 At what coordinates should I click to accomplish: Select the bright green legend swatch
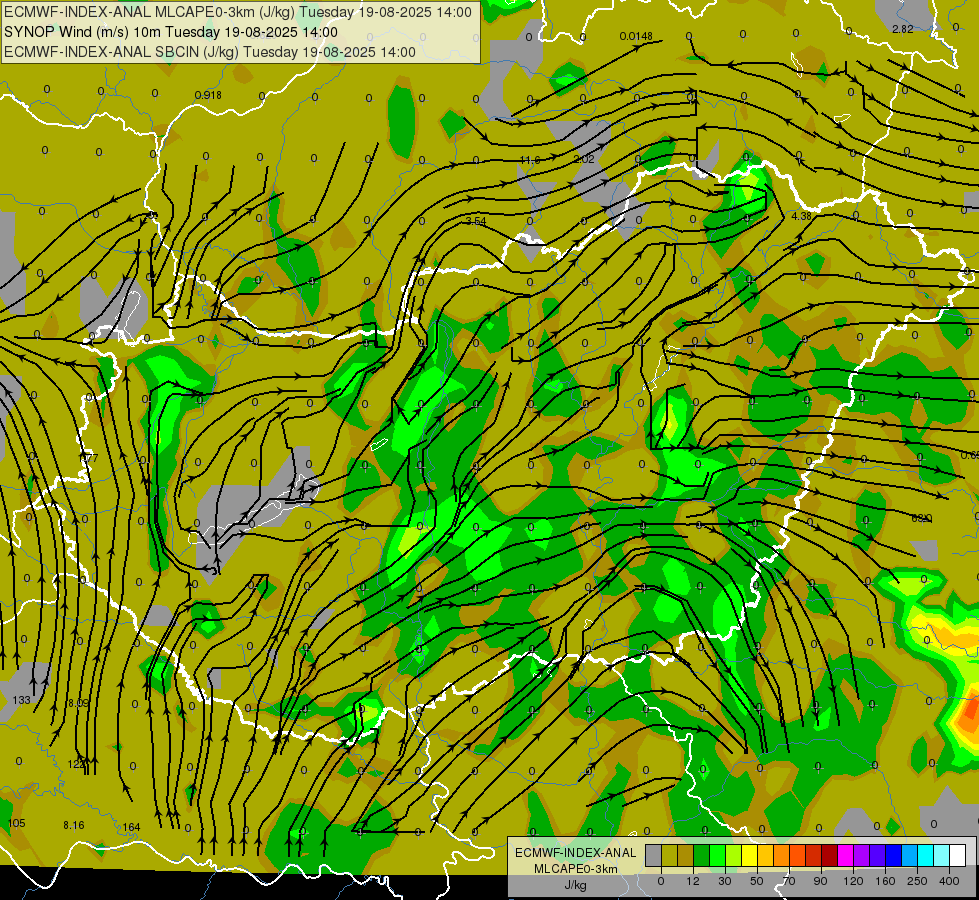pos(717,855)
